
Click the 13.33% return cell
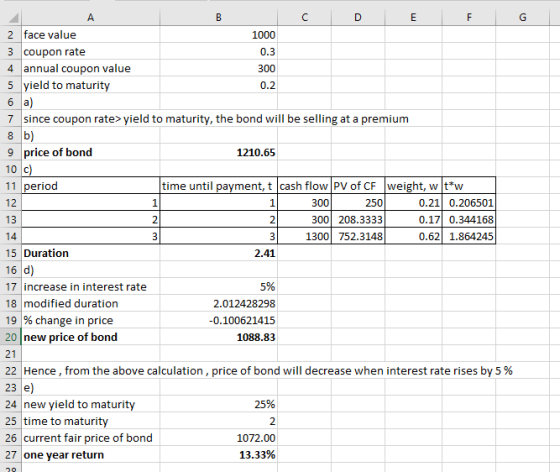click(x=219, y=454)
